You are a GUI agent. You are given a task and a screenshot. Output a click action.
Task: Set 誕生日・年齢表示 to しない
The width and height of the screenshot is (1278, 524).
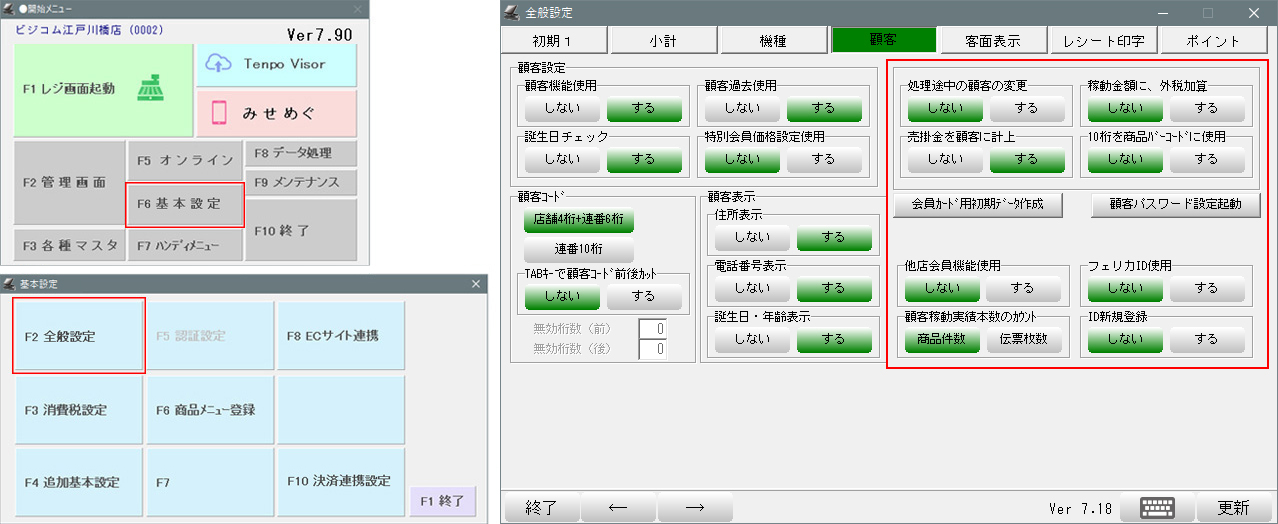coord(752,340)
